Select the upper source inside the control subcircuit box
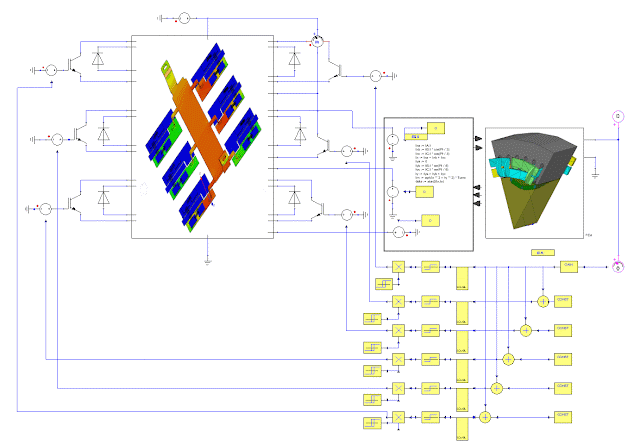Screen dimensions: 640x445 [393, 140]
